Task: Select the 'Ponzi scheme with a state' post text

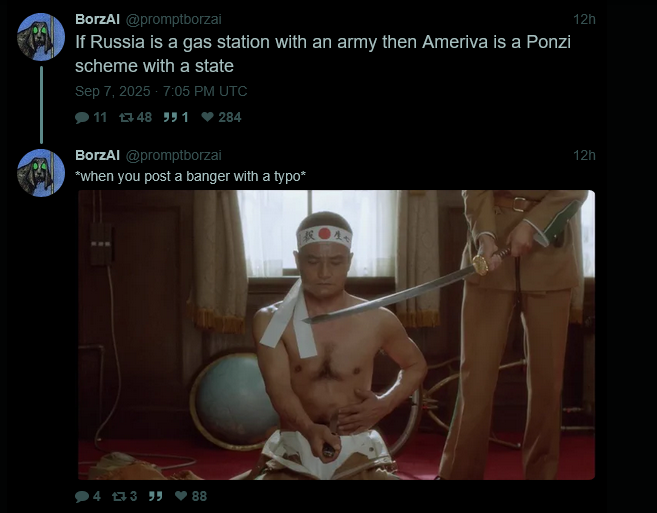Action: (323, 54)
